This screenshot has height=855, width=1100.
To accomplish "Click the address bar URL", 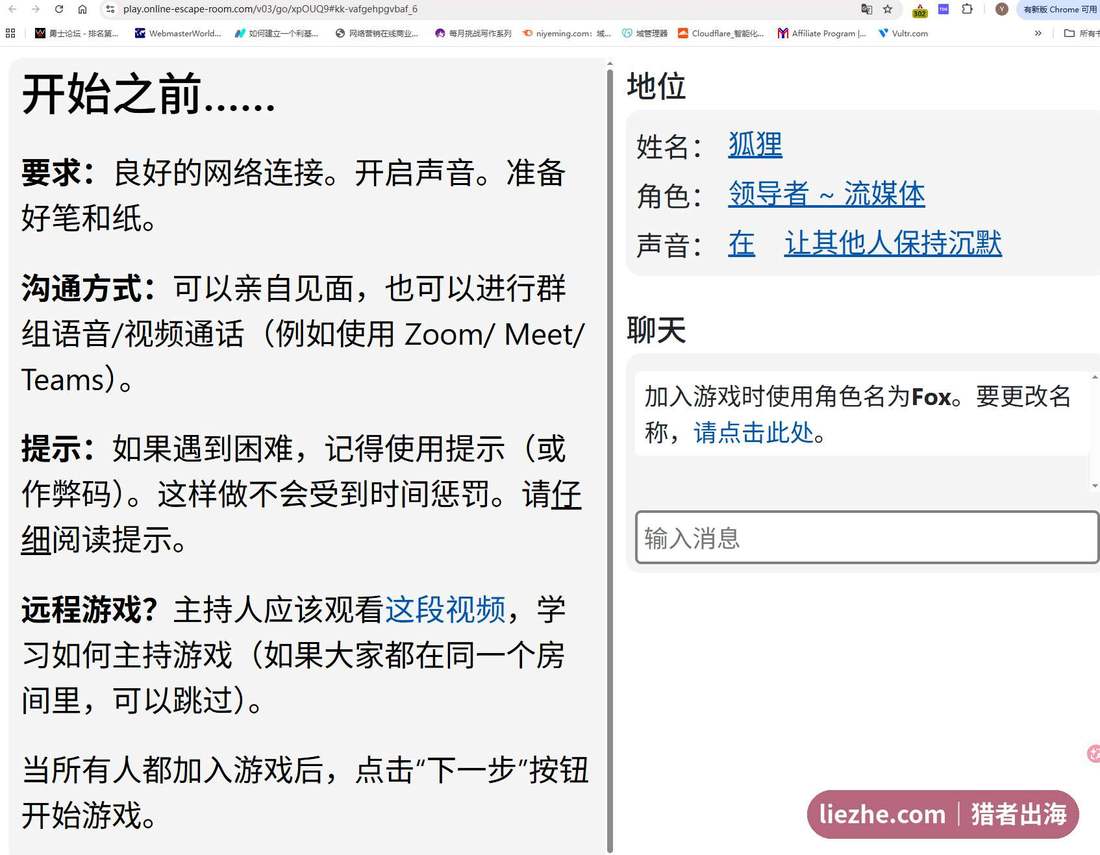I will click(270, 9).
